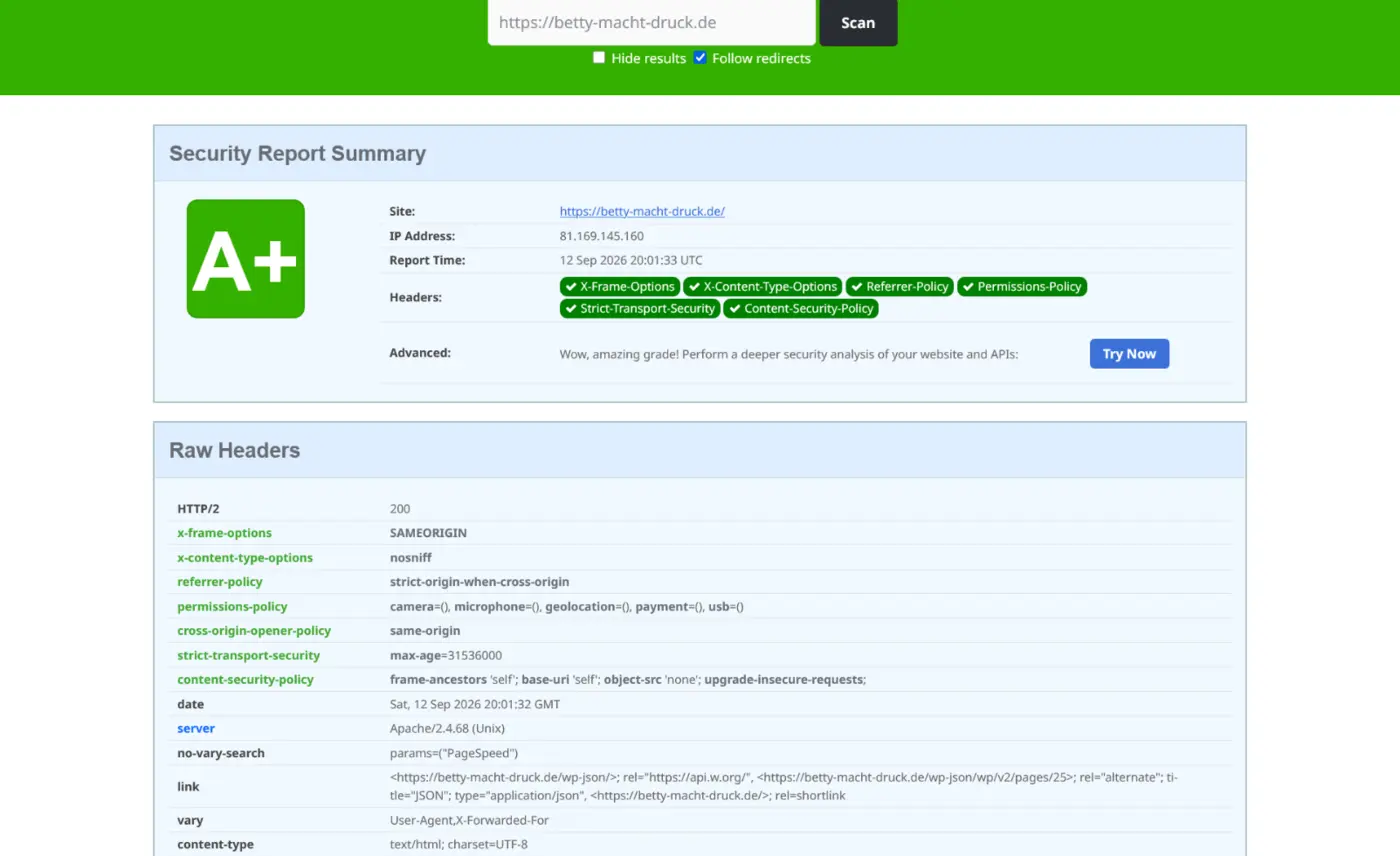Click the strict-transport-security raw header name
Viewport: 1400px width, 856px height.
(249, 655)
